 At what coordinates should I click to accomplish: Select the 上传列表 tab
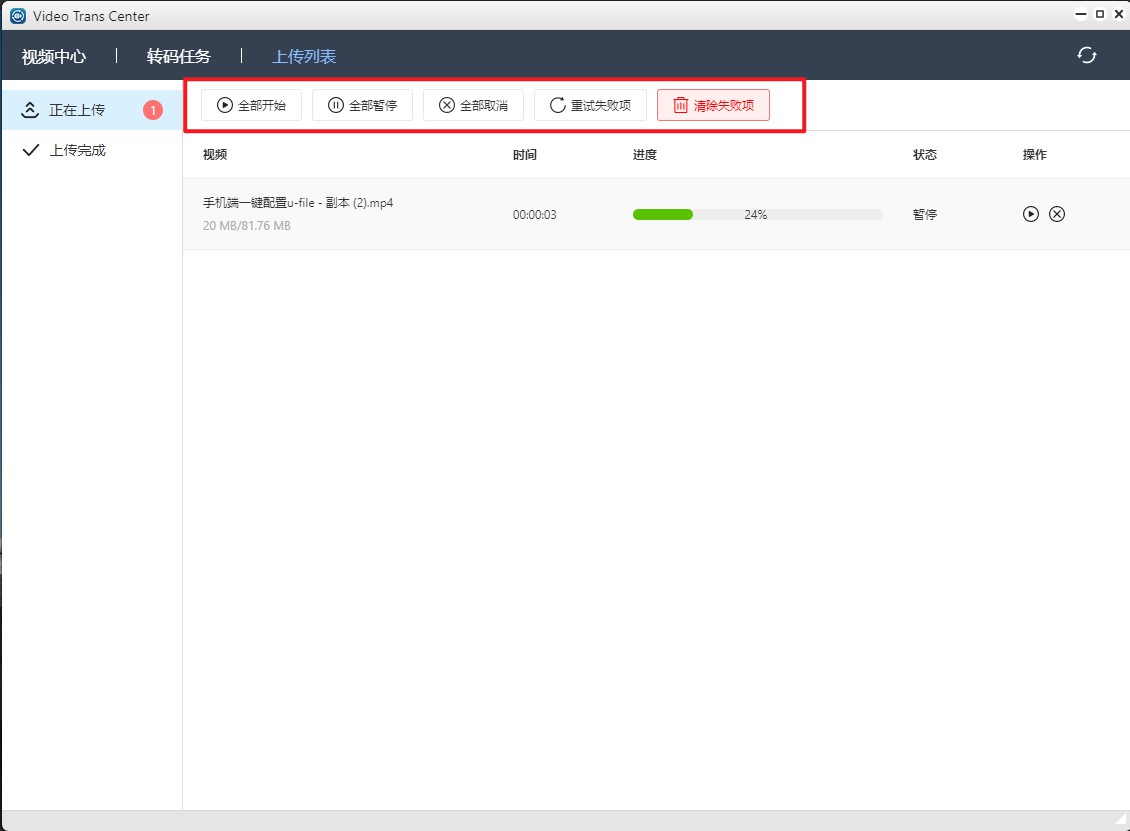pyautogui.click(x=304, y=56)
